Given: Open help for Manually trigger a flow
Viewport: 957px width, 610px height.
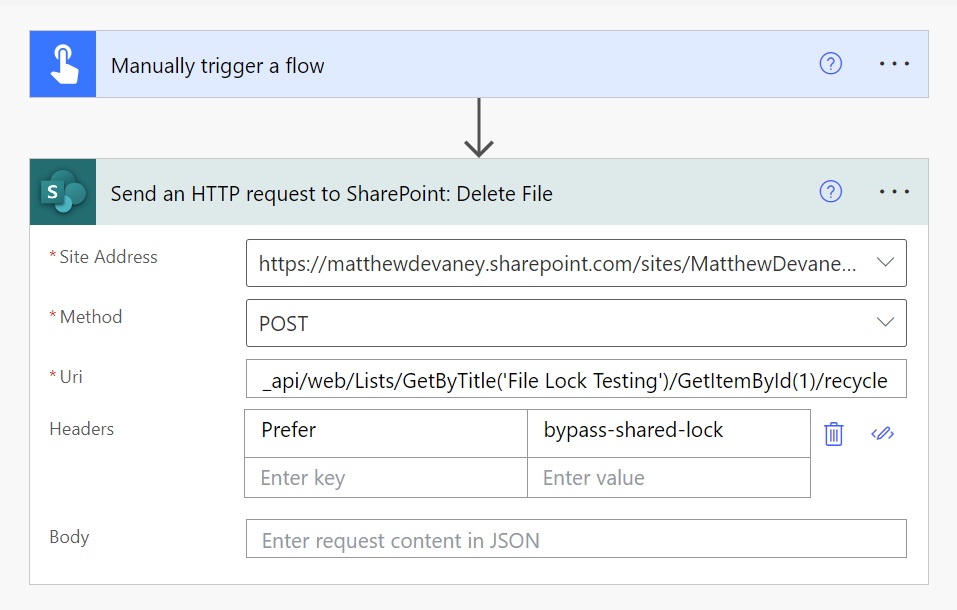Looking at the screenshot, I should click(830, 64).
